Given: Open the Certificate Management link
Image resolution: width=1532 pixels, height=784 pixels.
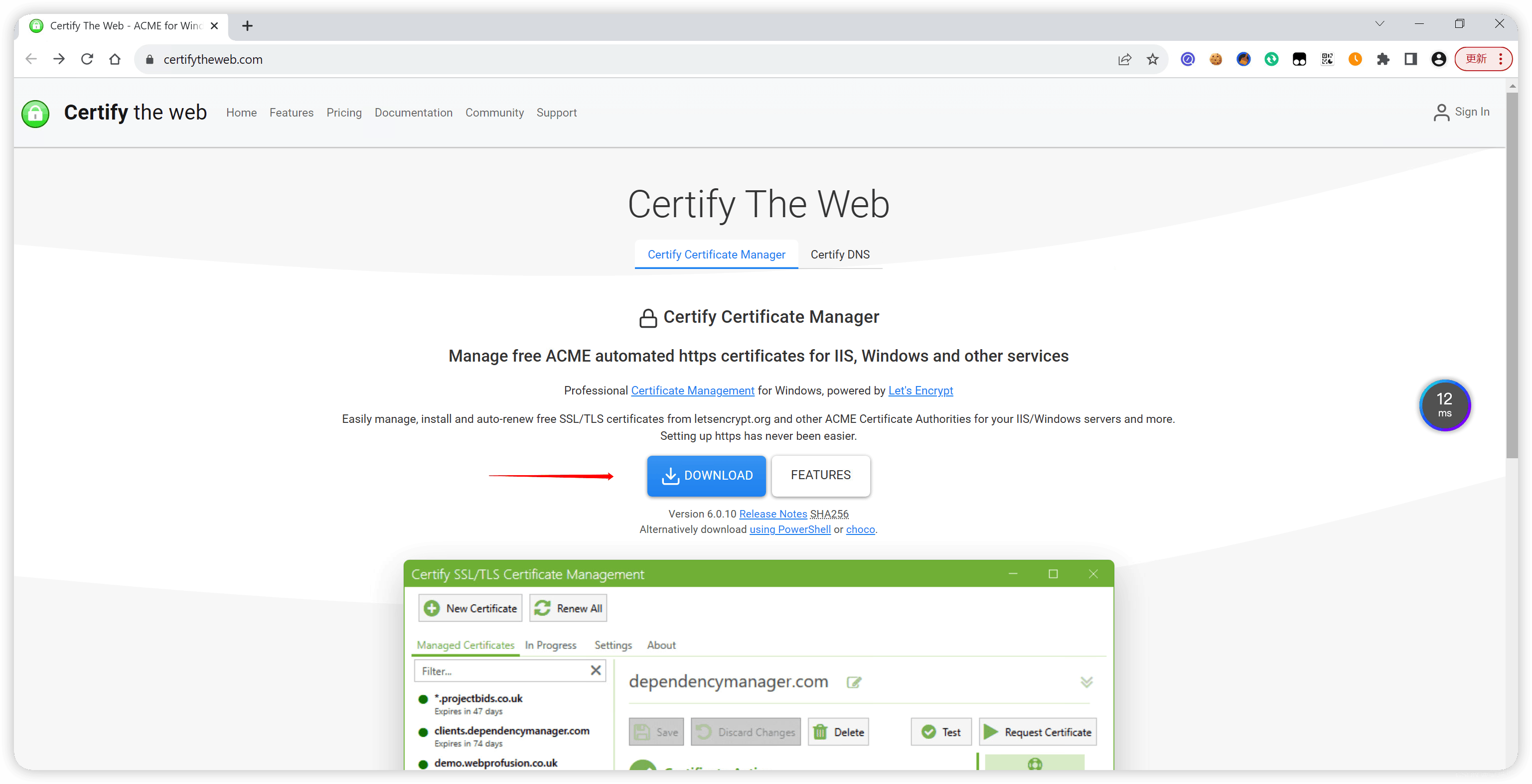Looking at the screenshot, I should (x=692, y=391).
